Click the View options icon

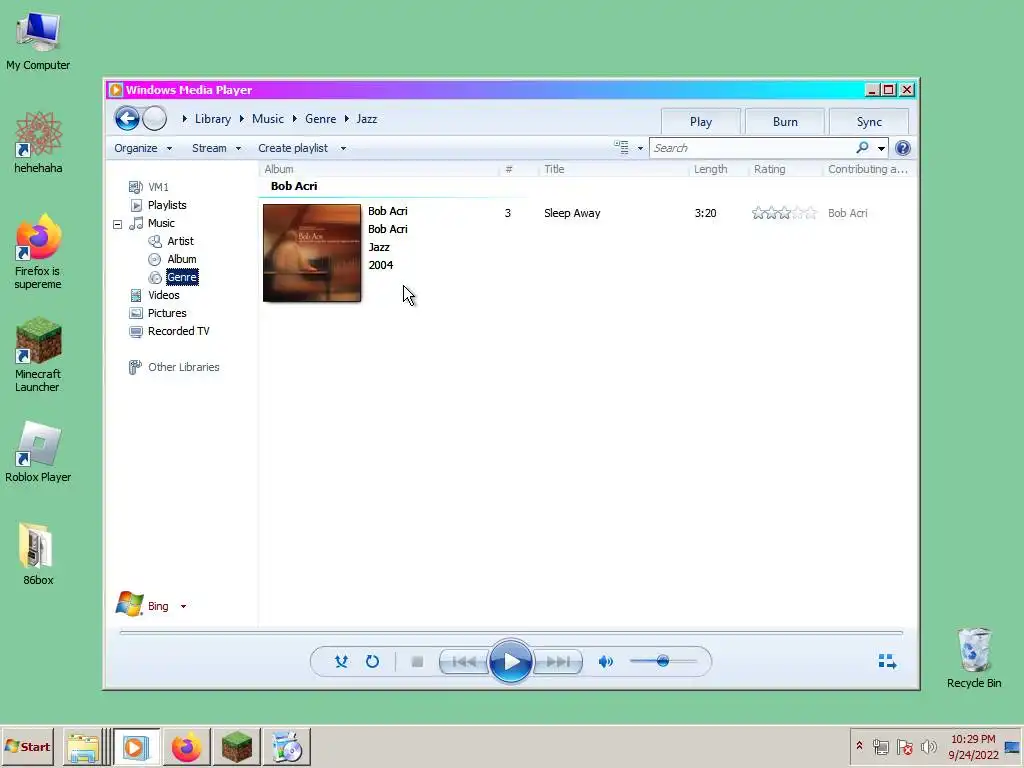(621, 148)
